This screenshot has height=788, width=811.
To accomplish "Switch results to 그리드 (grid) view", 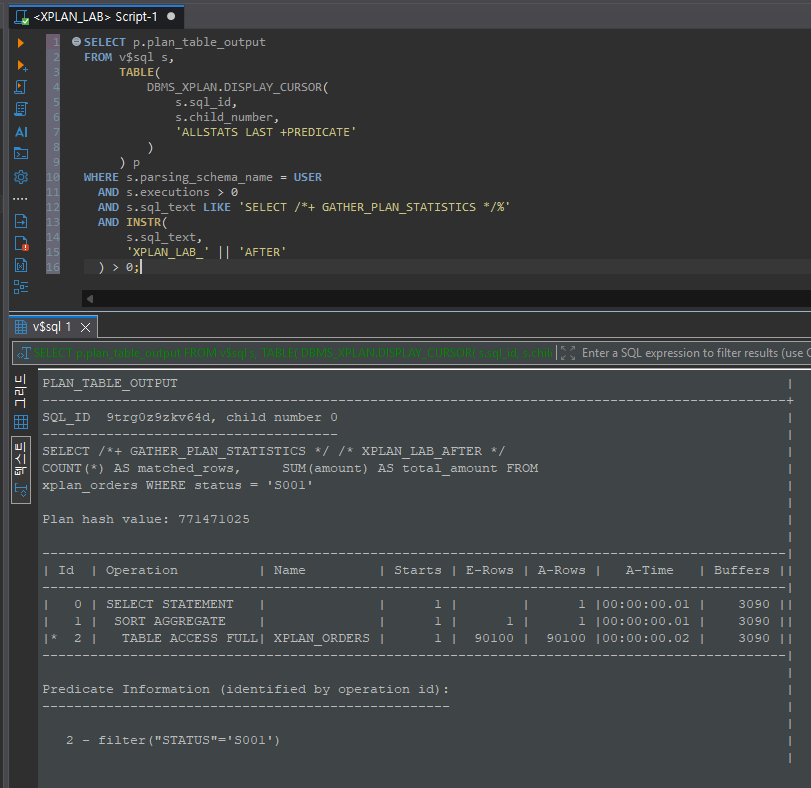I will point(21,403).
